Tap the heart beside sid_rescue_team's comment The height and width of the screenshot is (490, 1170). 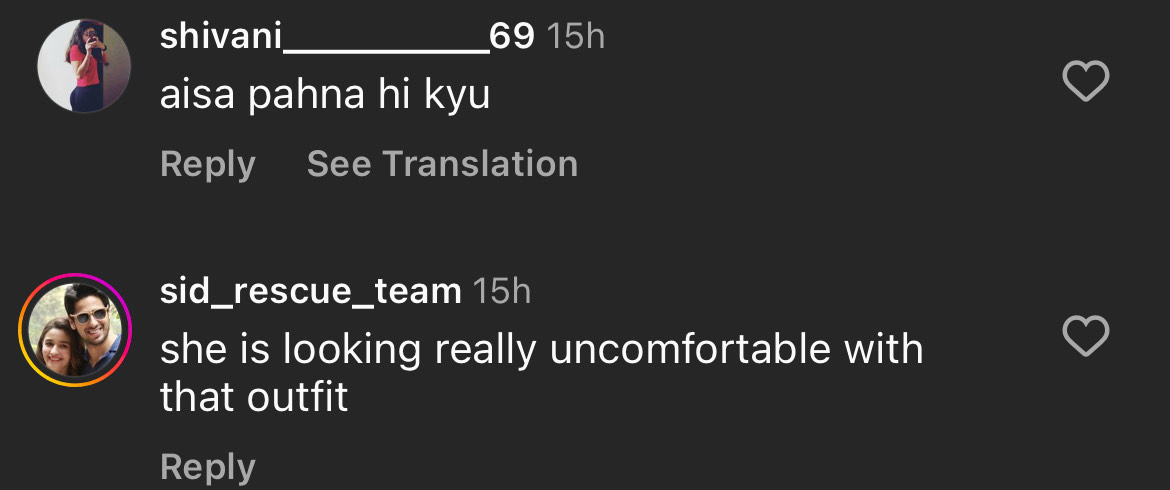click(1085, 337)
